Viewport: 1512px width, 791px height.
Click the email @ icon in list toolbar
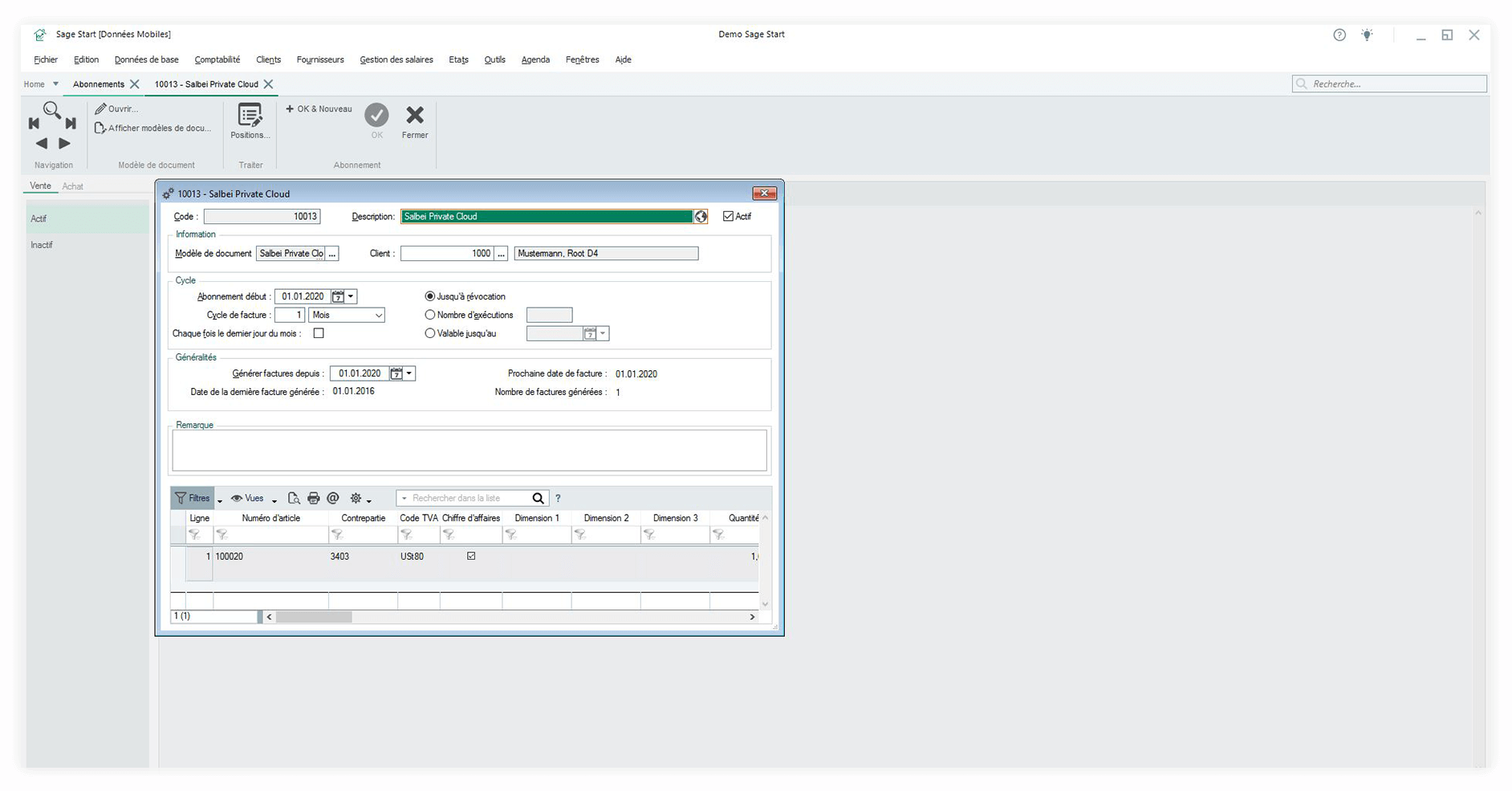333,498
